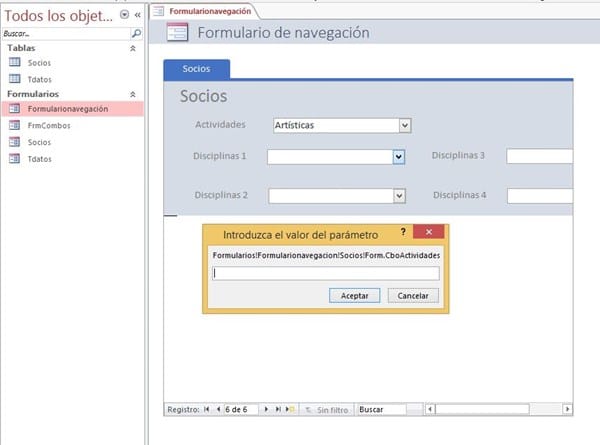The height and width of the screenshot is (445, 600).
Task: Go to last record in navigation bar
Action: click(278, 409)
